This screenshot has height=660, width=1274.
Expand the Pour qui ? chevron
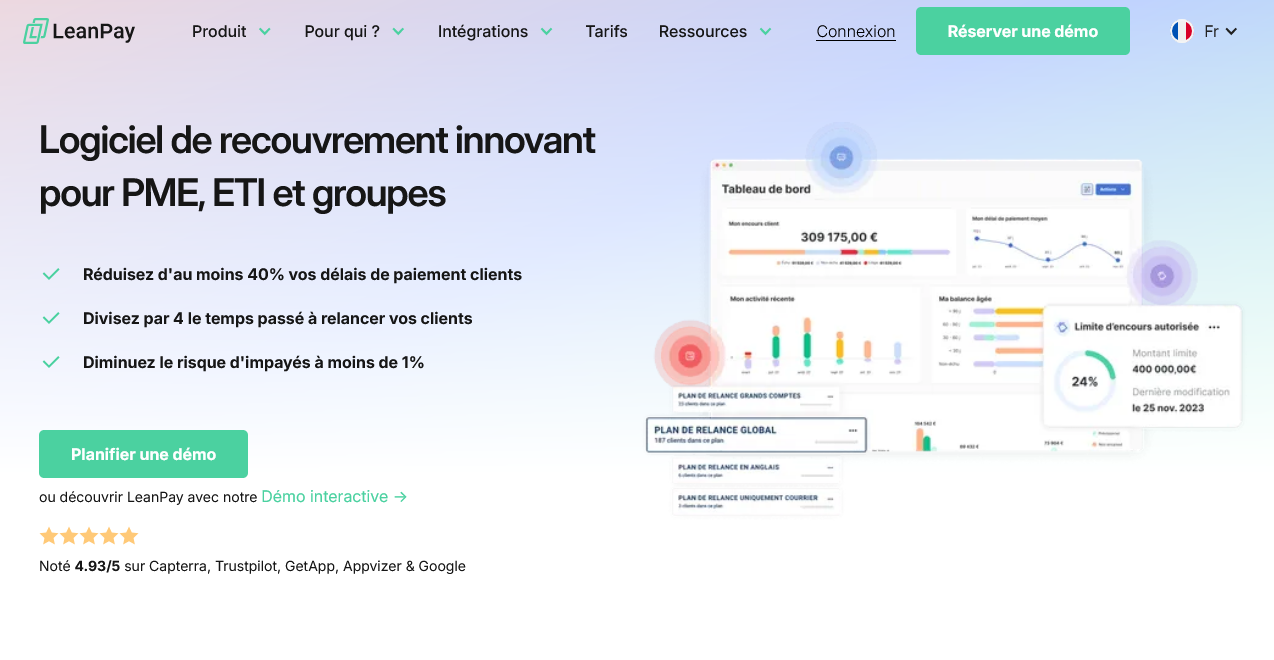pos(398,31)
